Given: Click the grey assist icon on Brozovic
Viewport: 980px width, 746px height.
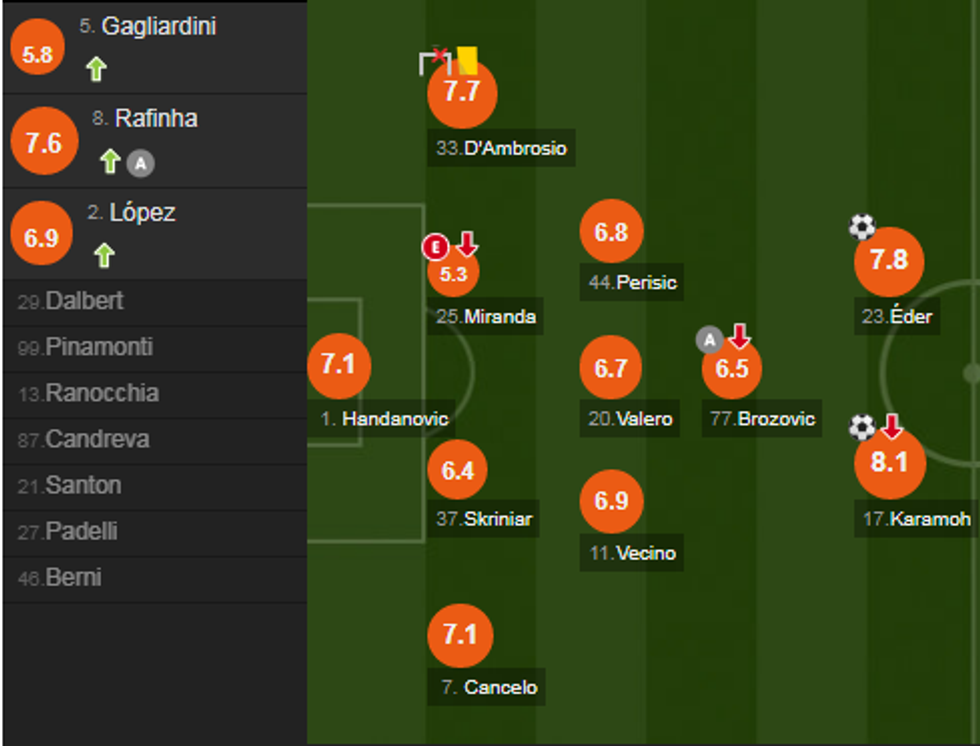Looking at the screenshot, I should click(x=709, y=341).
